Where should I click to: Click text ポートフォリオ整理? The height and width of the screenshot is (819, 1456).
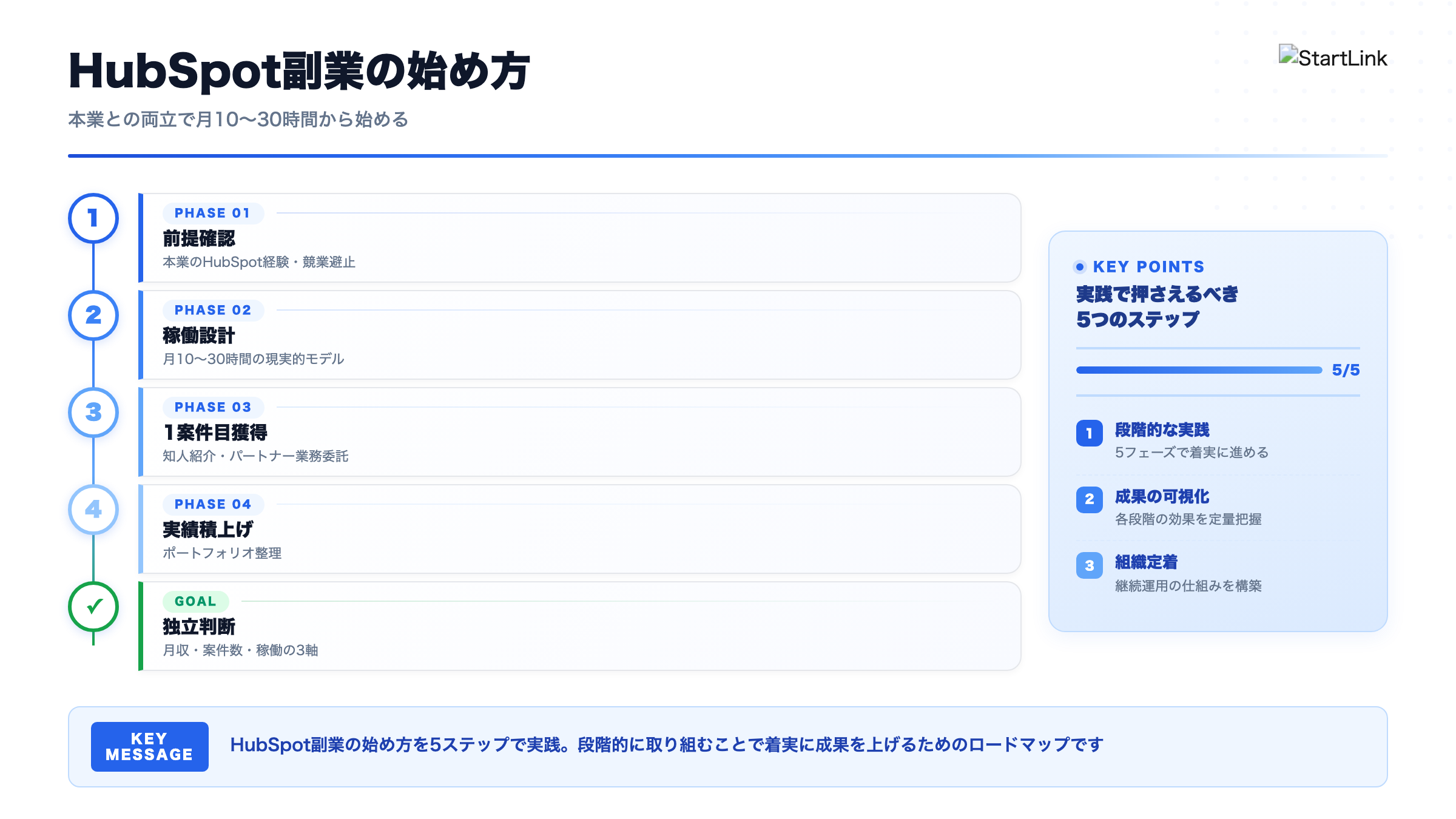[222, 553]
